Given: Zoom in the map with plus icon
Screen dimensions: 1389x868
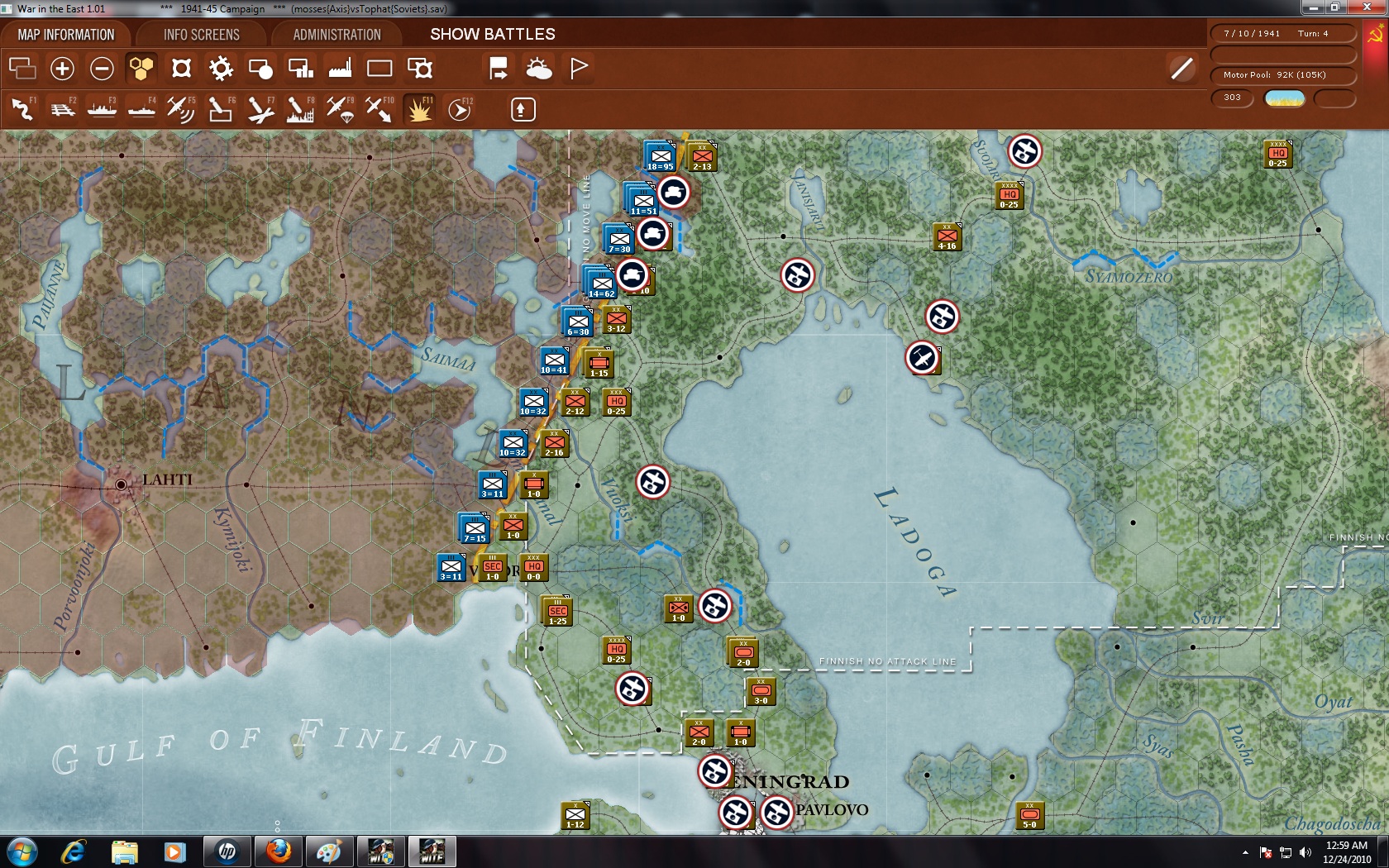Looking at the screenshot, I should [62, 68].
